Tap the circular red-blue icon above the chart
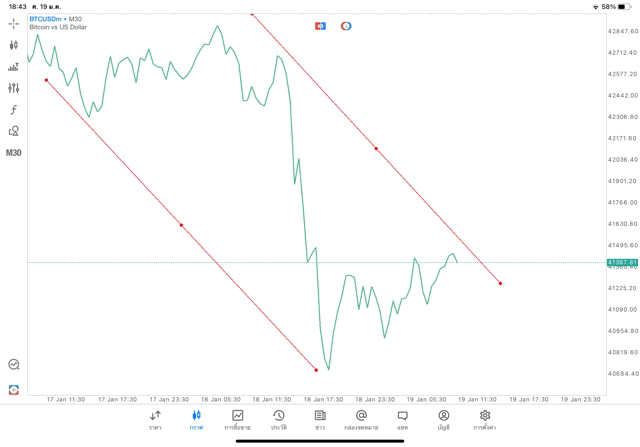The height and width of the screenshot is (447, 640). coord(346,25)
